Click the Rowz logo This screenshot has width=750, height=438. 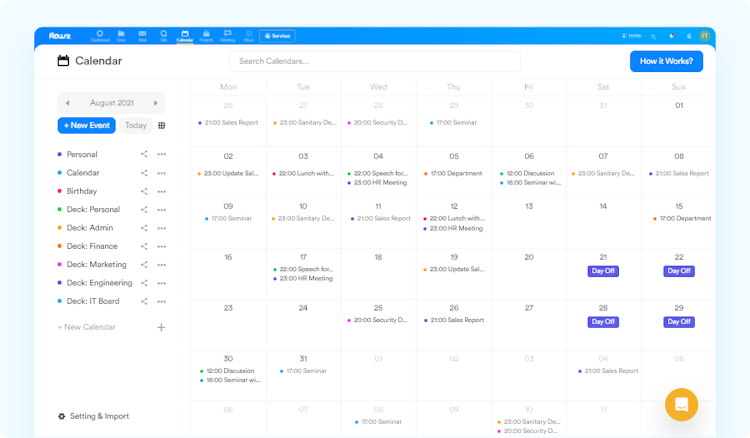coord(60,36)
